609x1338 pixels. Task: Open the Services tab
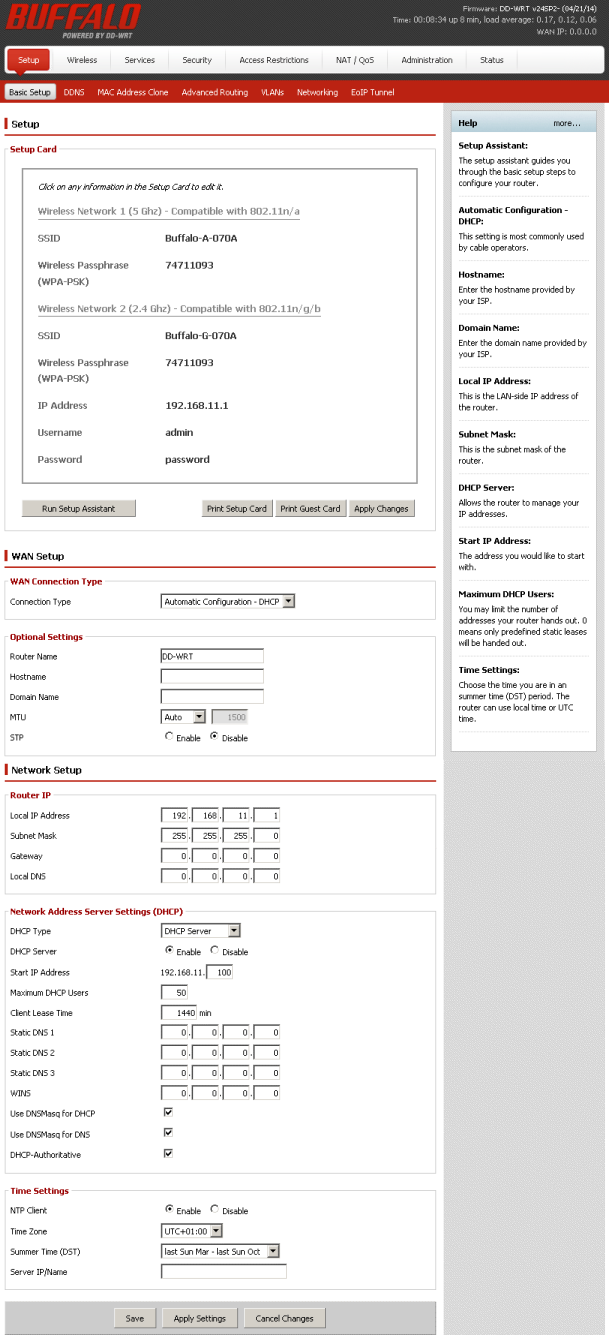[x=139, y=60]
